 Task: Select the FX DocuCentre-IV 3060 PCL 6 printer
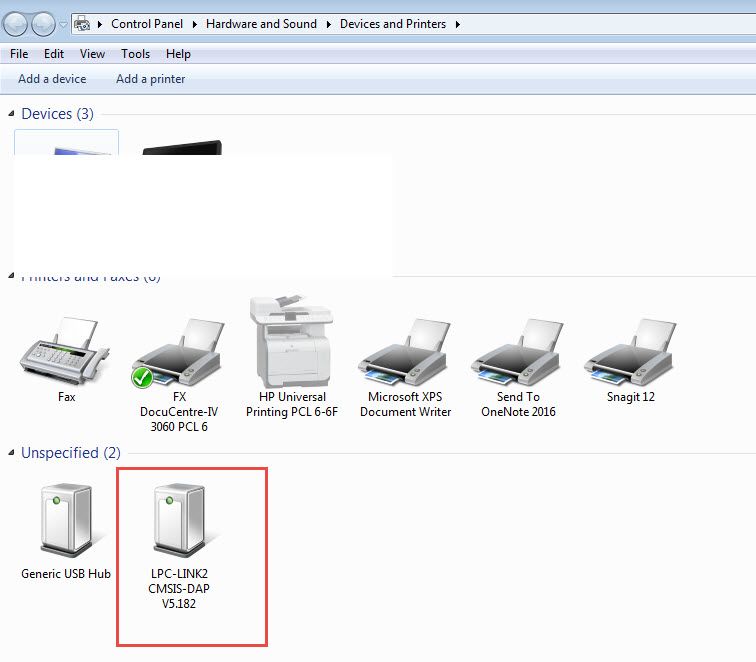tap(179, 375)
